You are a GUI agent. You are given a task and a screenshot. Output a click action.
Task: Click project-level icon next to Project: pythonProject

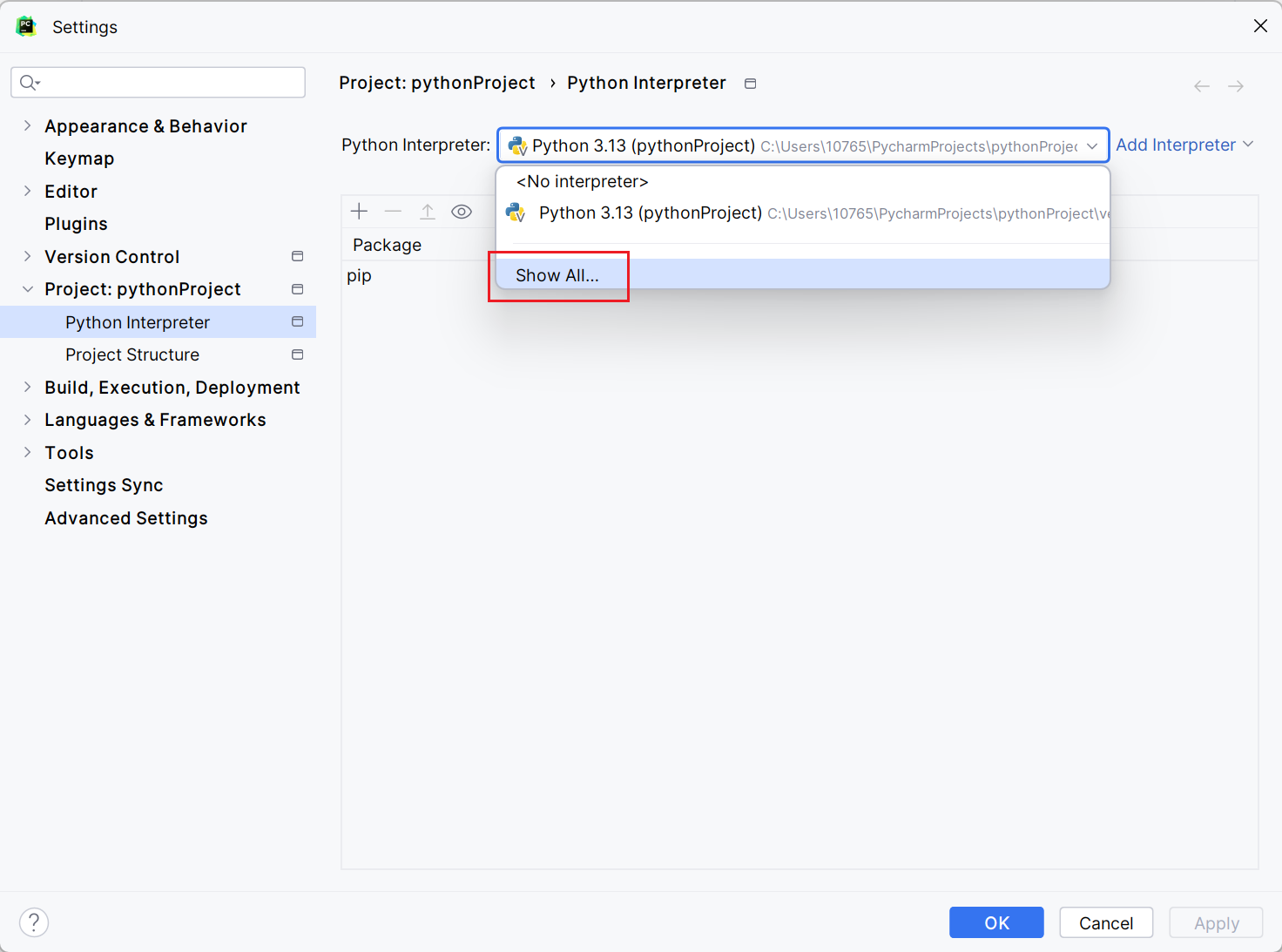point(298,289)
